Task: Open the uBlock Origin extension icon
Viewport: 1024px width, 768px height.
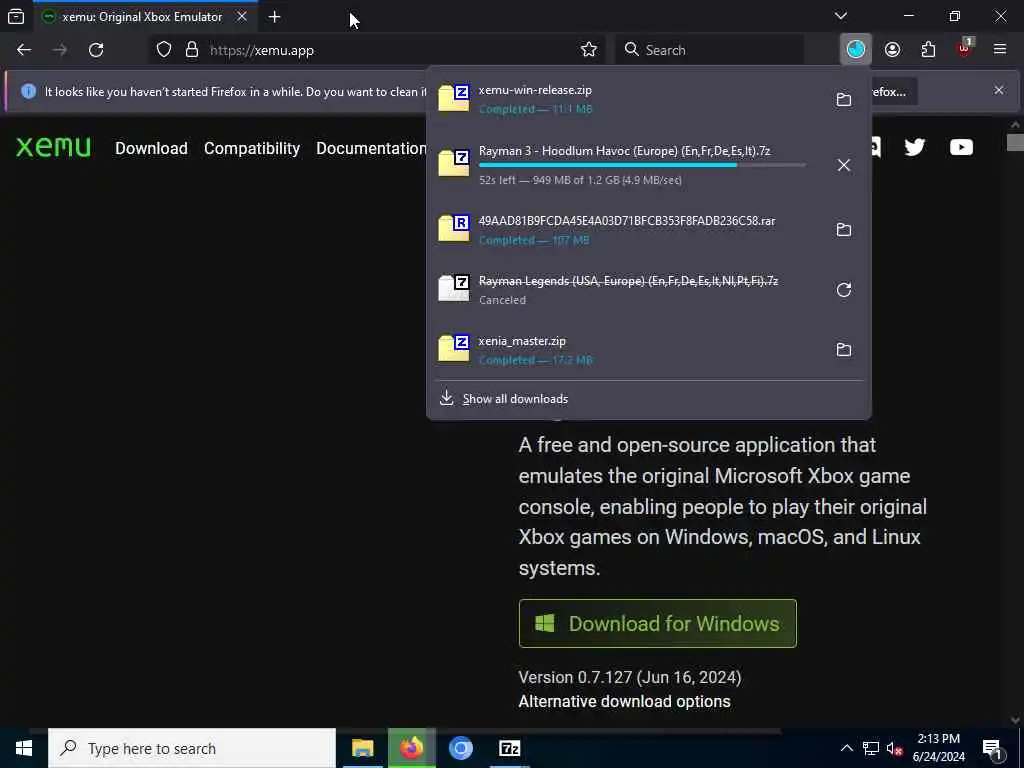Action: 965,49
